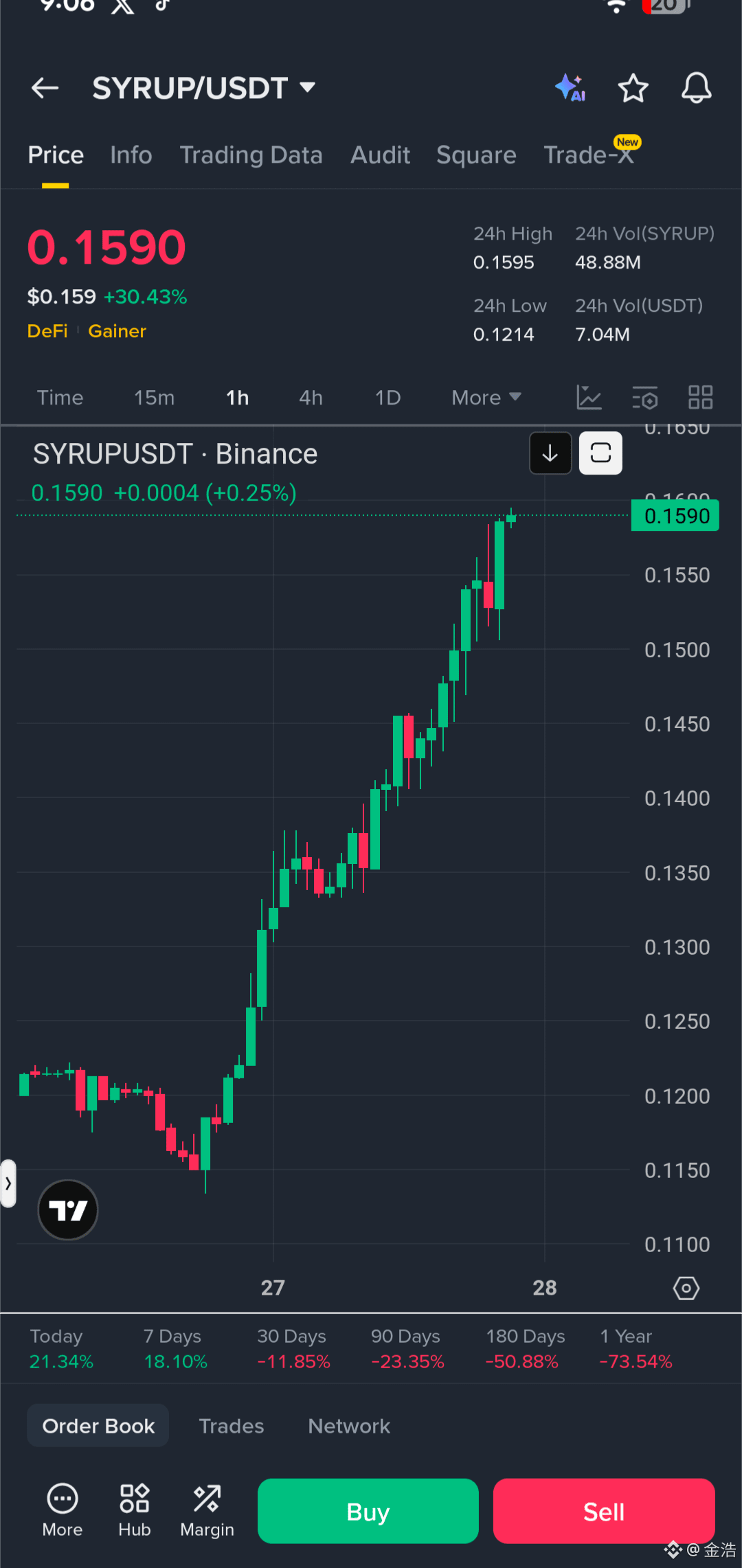Select the 1D chart interval
Screen dimensions: 742x1568
pos(387,398)
